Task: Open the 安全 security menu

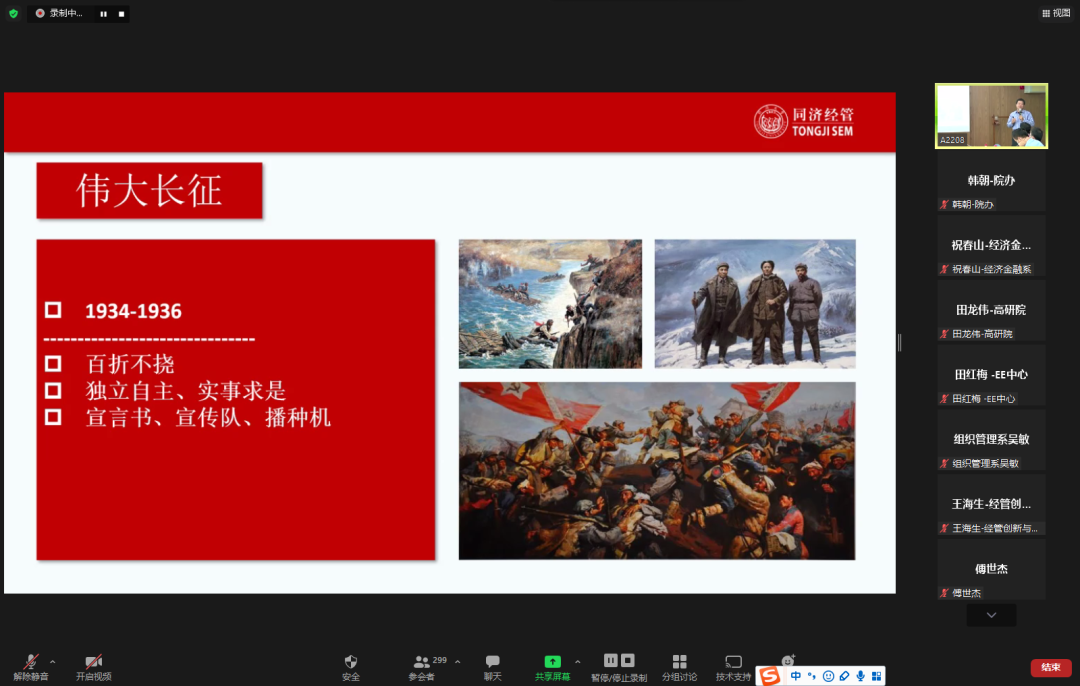Action: click(x=351, y=667)
